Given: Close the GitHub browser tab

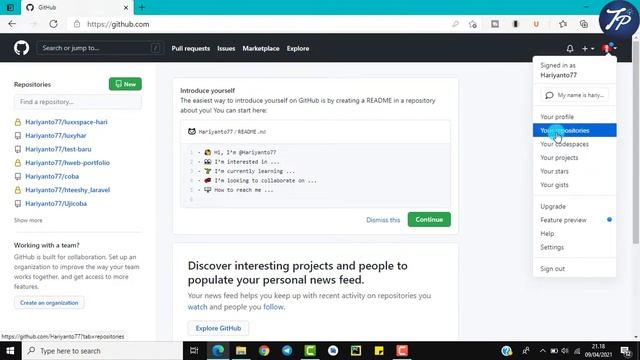Looking at the screenshot, I should pos(126,7).
